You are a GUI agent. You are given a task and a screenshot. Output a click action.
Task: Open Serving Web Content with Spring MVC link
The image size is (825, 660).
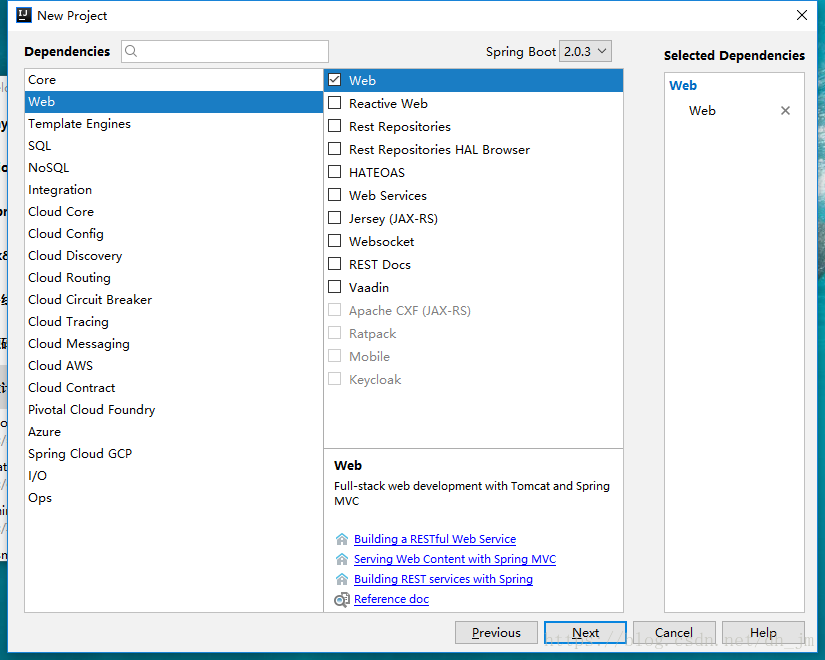point(455,559)
